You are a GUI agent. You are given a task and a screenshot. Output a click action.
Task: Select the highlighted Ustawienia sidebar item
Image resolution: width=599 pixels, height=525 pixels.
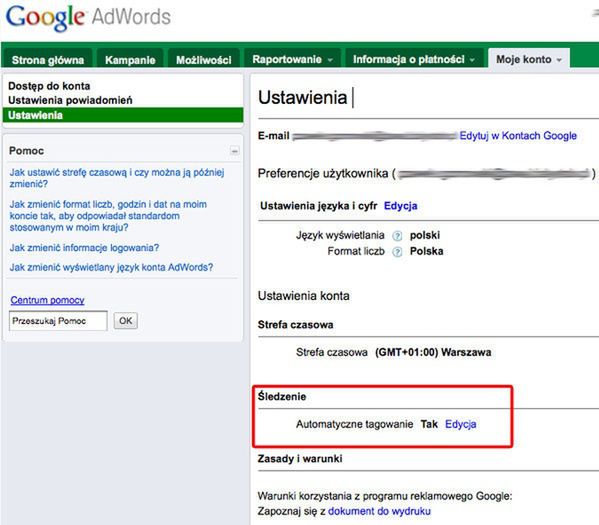(123, 115)
